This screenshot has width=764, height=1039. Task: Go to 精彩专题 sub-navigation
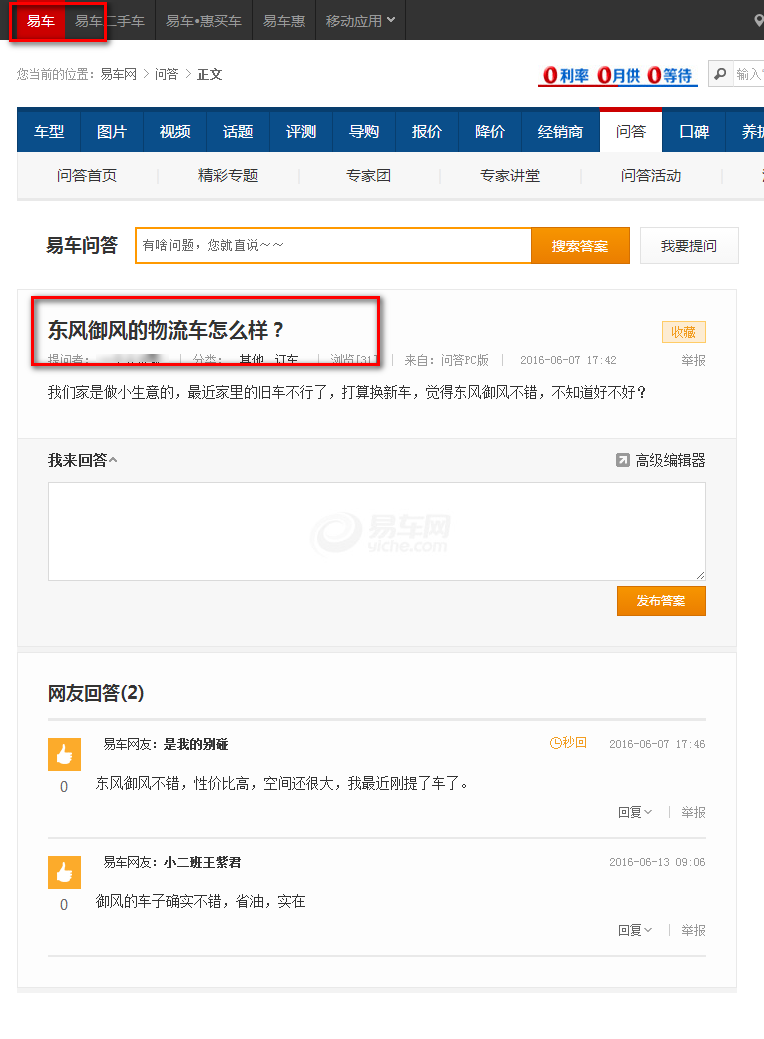[228, 176]
